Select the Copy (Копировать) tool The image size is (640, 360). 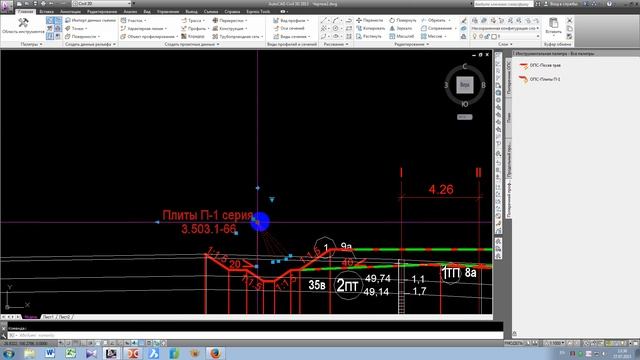[371, 28]
